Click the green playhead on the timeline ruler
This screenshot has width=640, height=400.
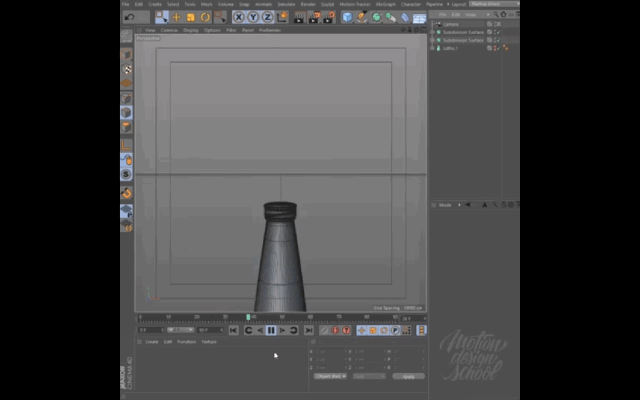(248, 317)
